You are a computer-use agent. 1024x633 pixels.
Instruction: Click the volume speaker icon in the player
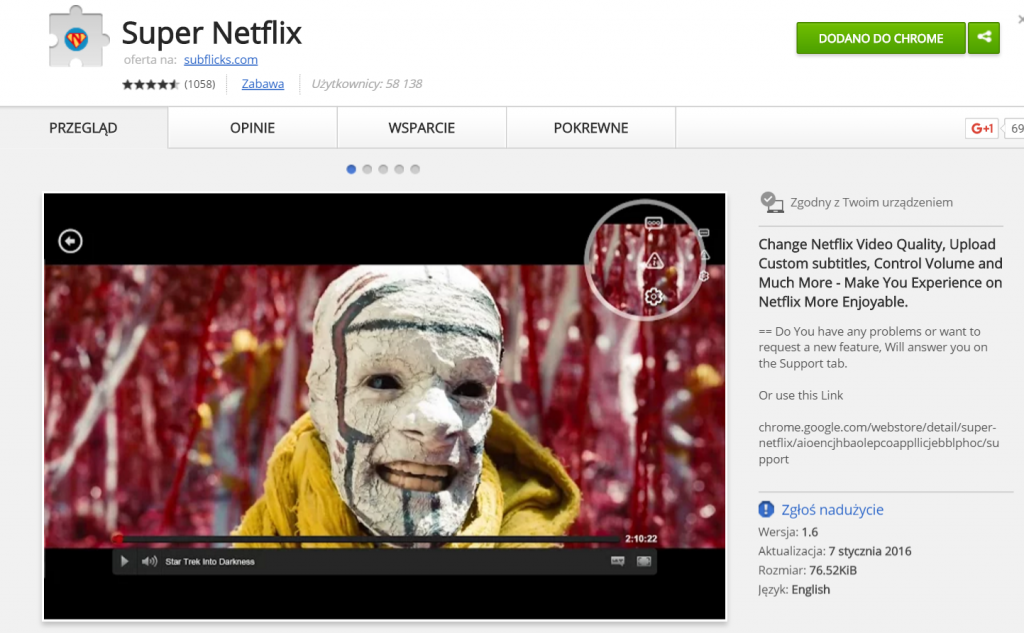(x=150, y=561)
